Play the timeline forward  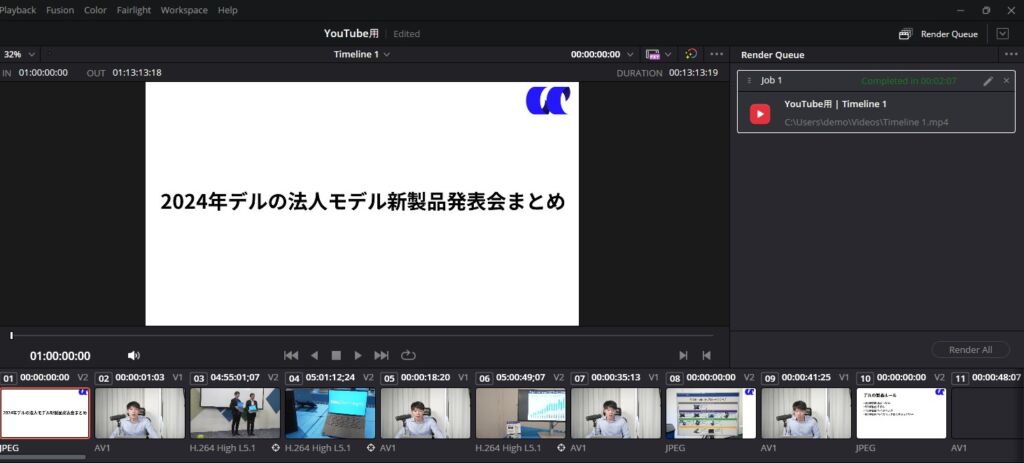pyautogui.click(x=358, y=355)
